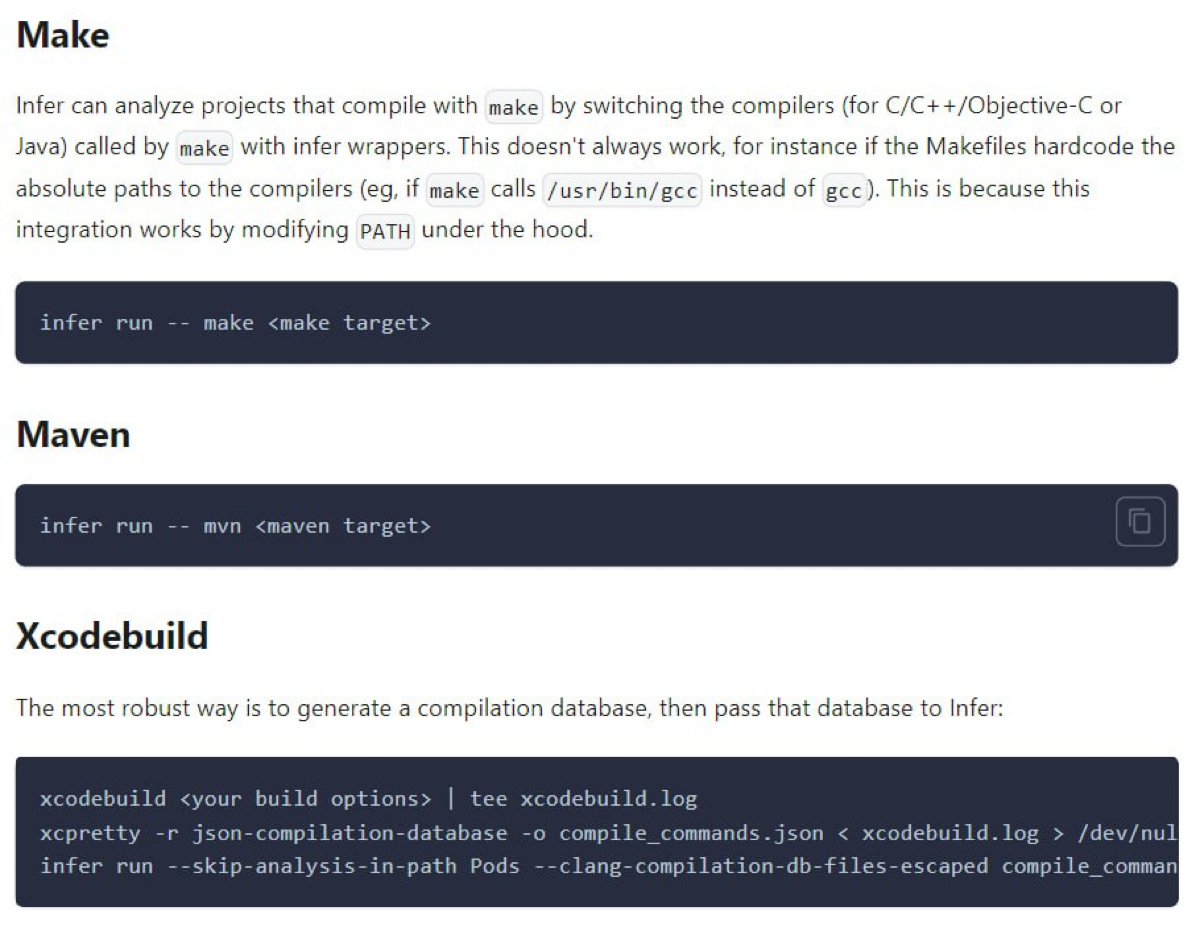The height and width of the screenshot is (927, 1200).
Task: Click the "Xcodebuild" section heading
Action: point(110,636)
